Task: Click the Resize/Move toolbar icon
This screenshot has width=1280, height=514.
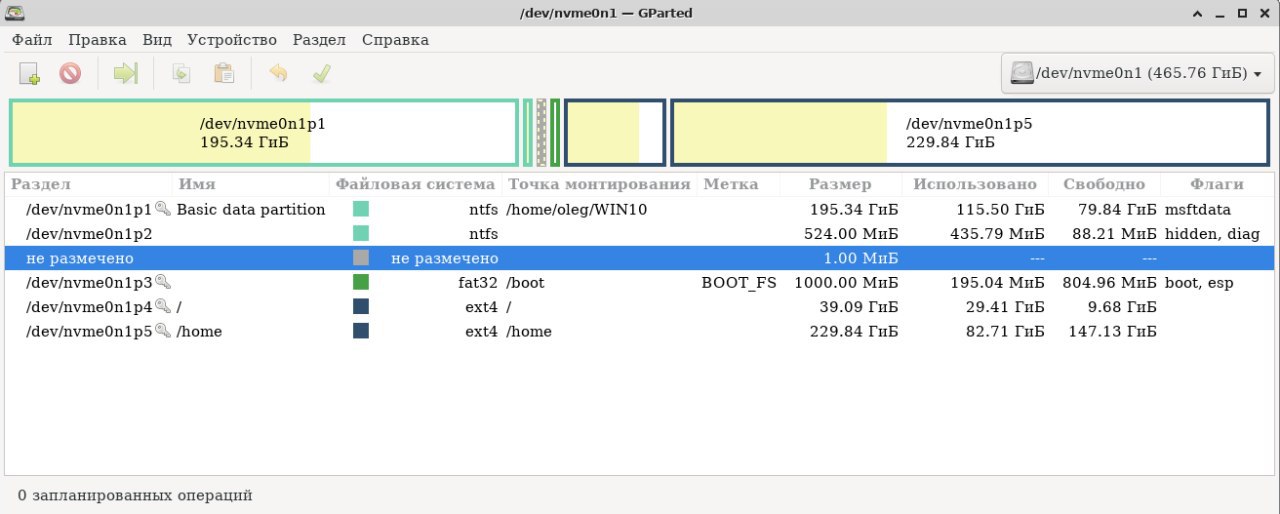Action: pos(125,73)
